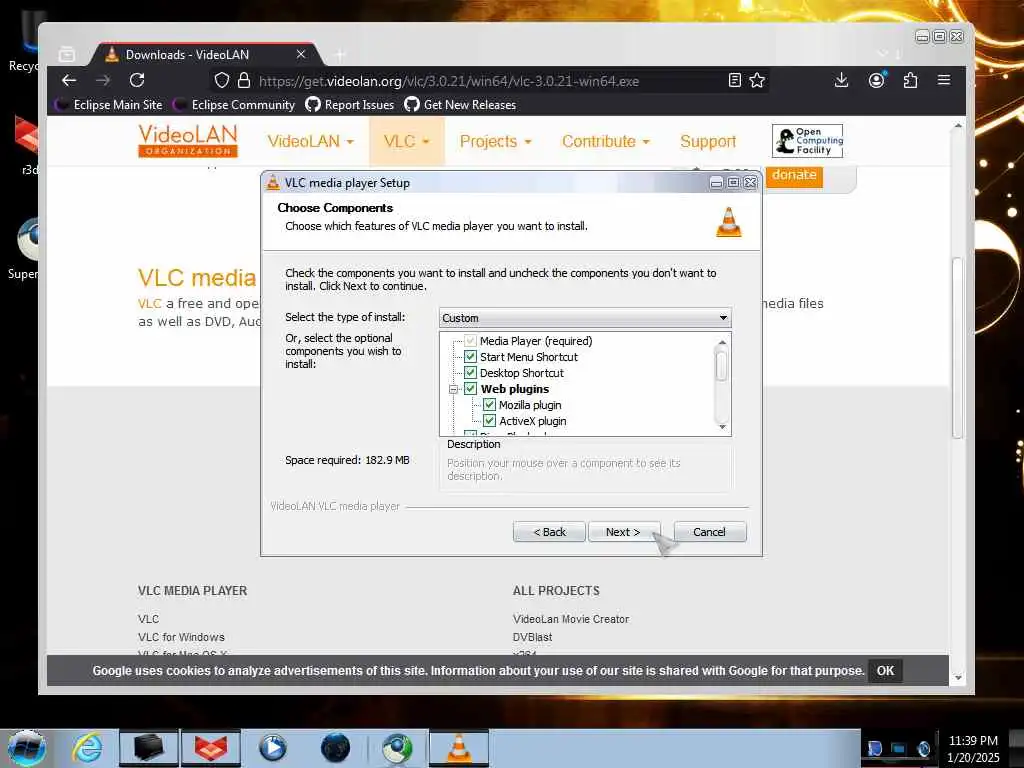Bookmark this page with the star icon
Screen dimensions: 1024x768
coord(757,80)
